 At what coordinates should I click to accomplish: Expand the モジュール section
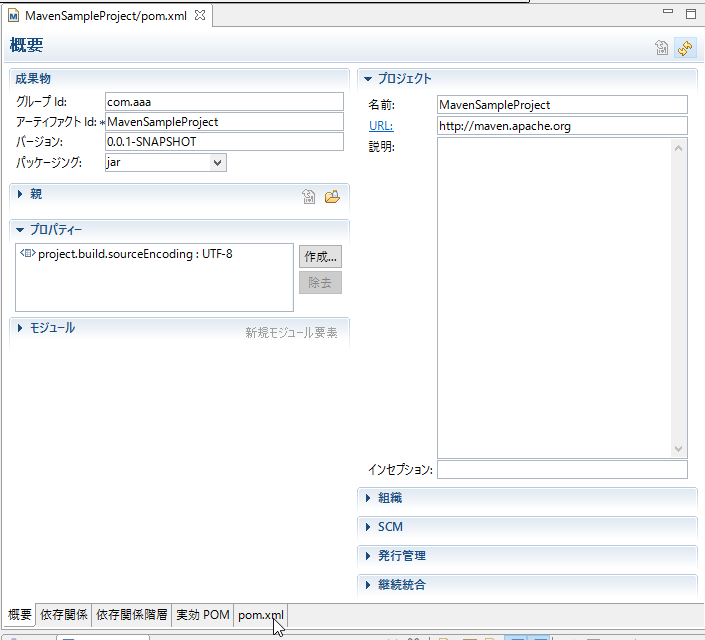[20, 328]
